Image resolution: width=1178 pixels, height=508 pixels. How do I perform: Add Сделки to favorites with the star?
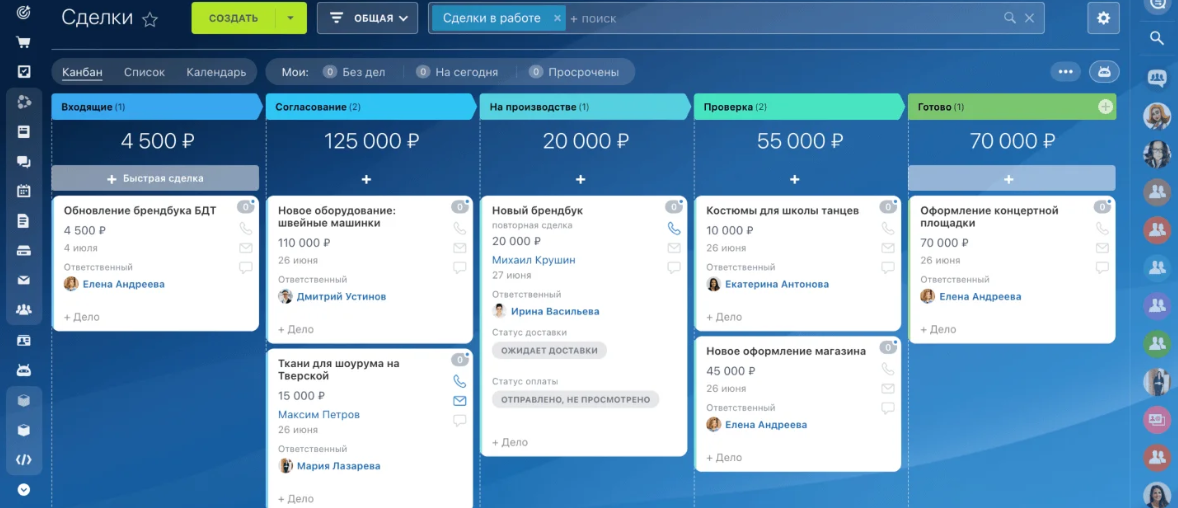[150, 19]
